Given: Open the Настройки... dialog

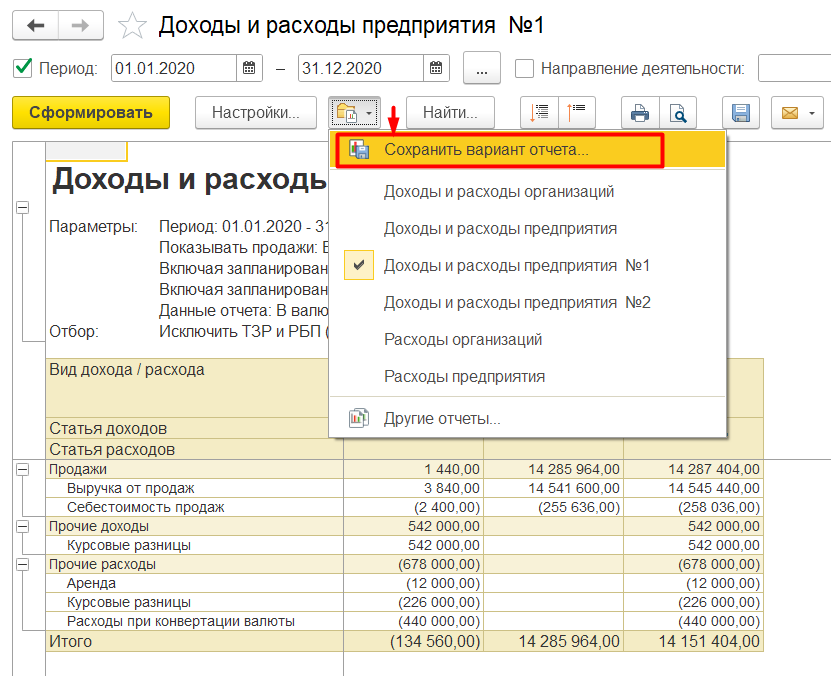Looking at the screenshot, I should pyautogui.click(x=256, y=113).
